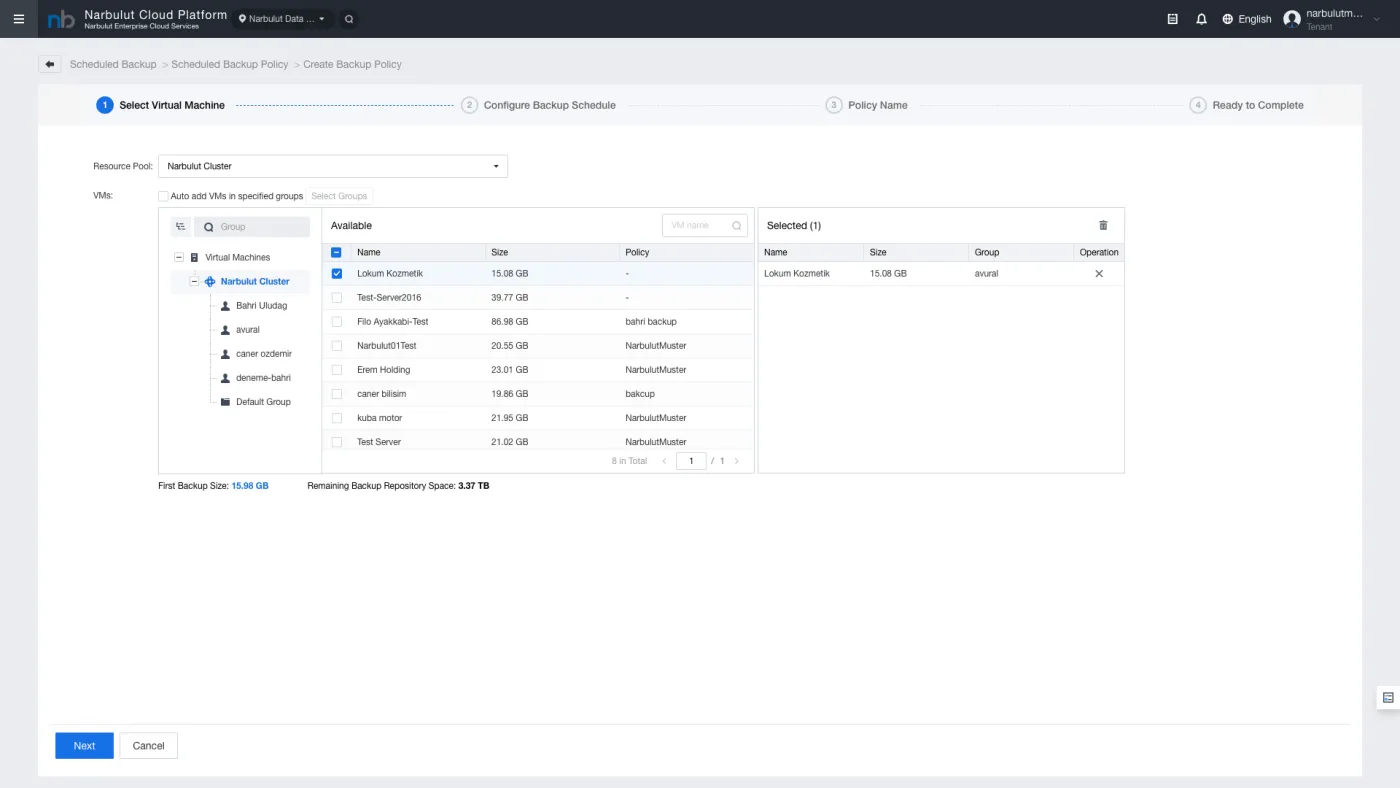This screenshot has width=1400, height=788.
Task: Toggle the select-all checkbox in Available header
Action: [336, 253]
